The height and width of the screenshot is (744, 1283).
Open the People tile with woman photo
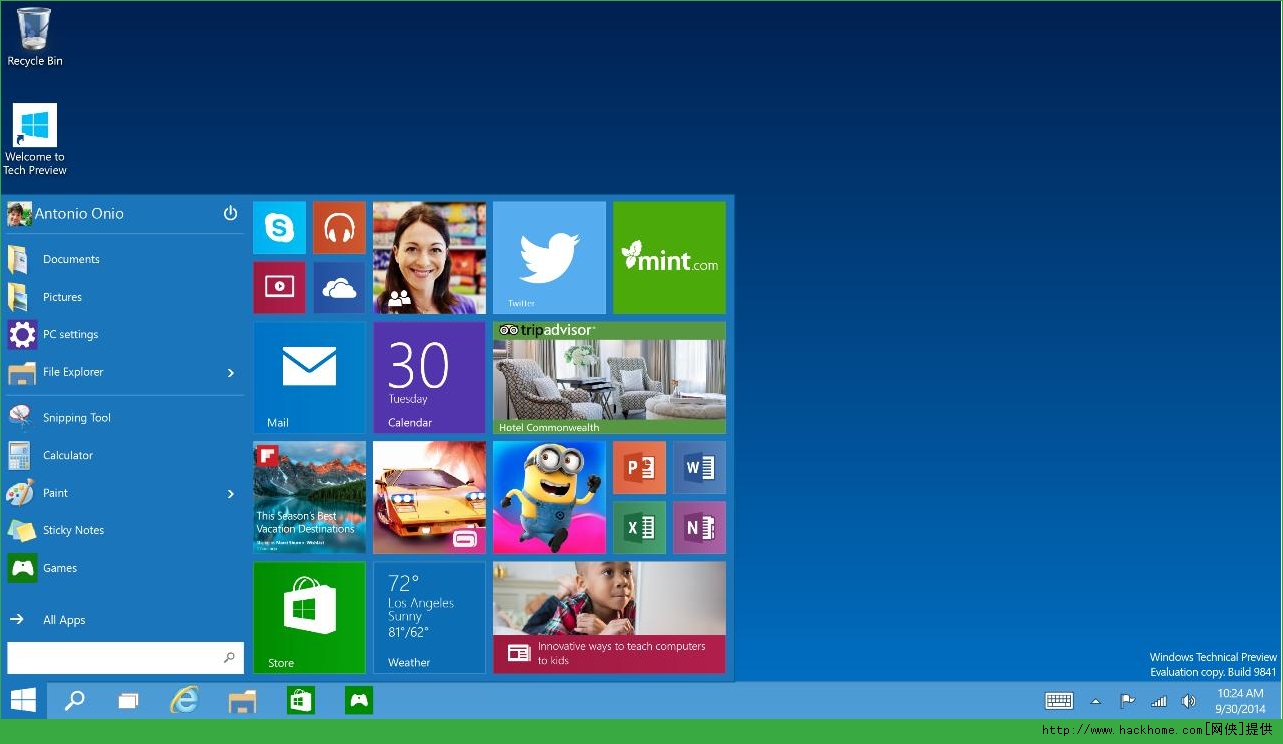pos(429,258)
